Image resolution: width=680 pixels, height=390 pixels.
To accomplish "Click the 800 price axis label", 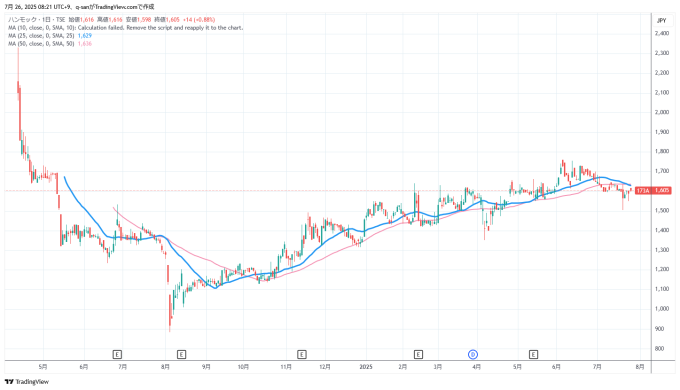I will click(660, 348).
